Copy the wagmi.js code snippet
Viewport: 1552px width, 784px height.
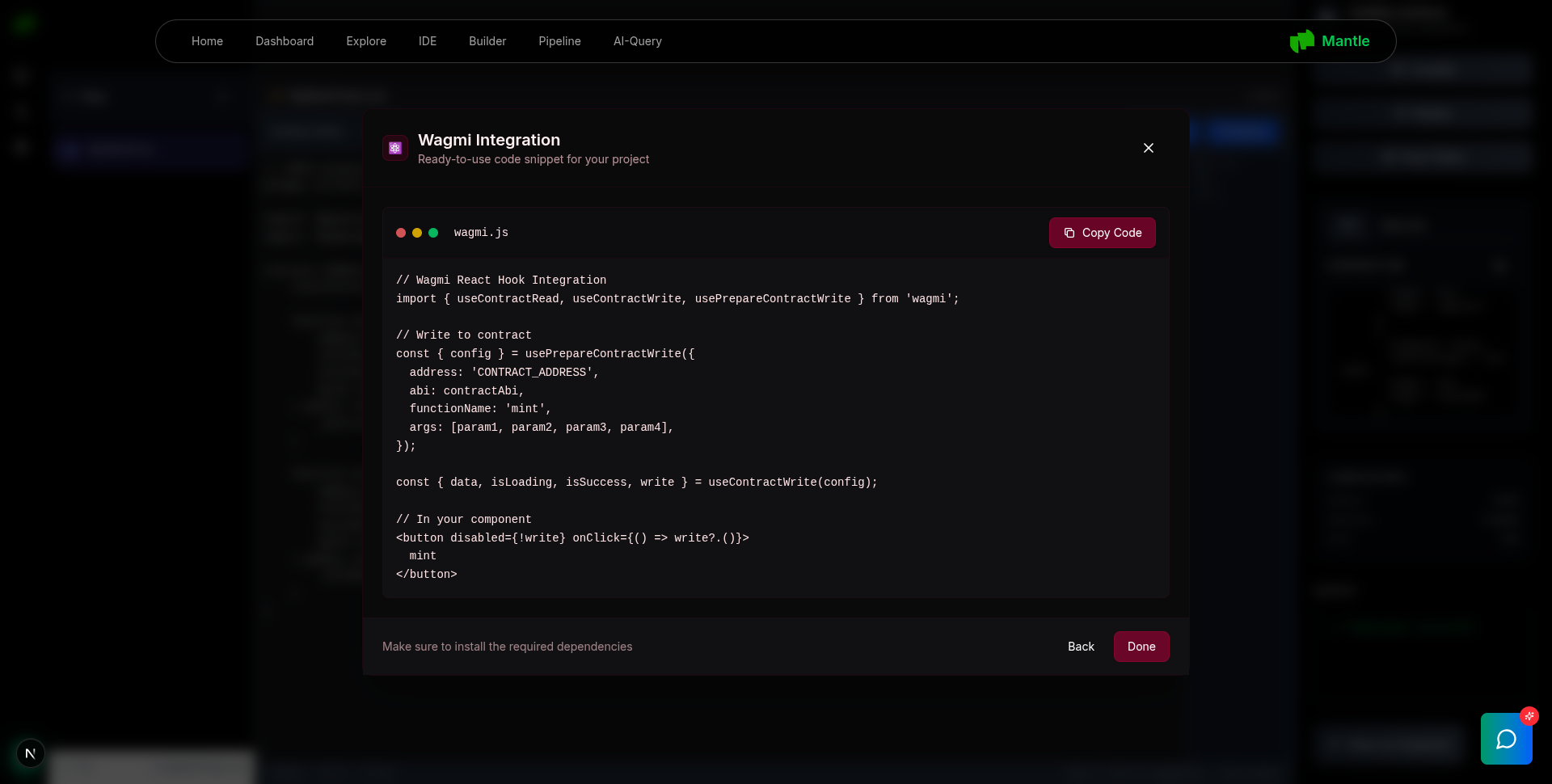coord(1102,233)
